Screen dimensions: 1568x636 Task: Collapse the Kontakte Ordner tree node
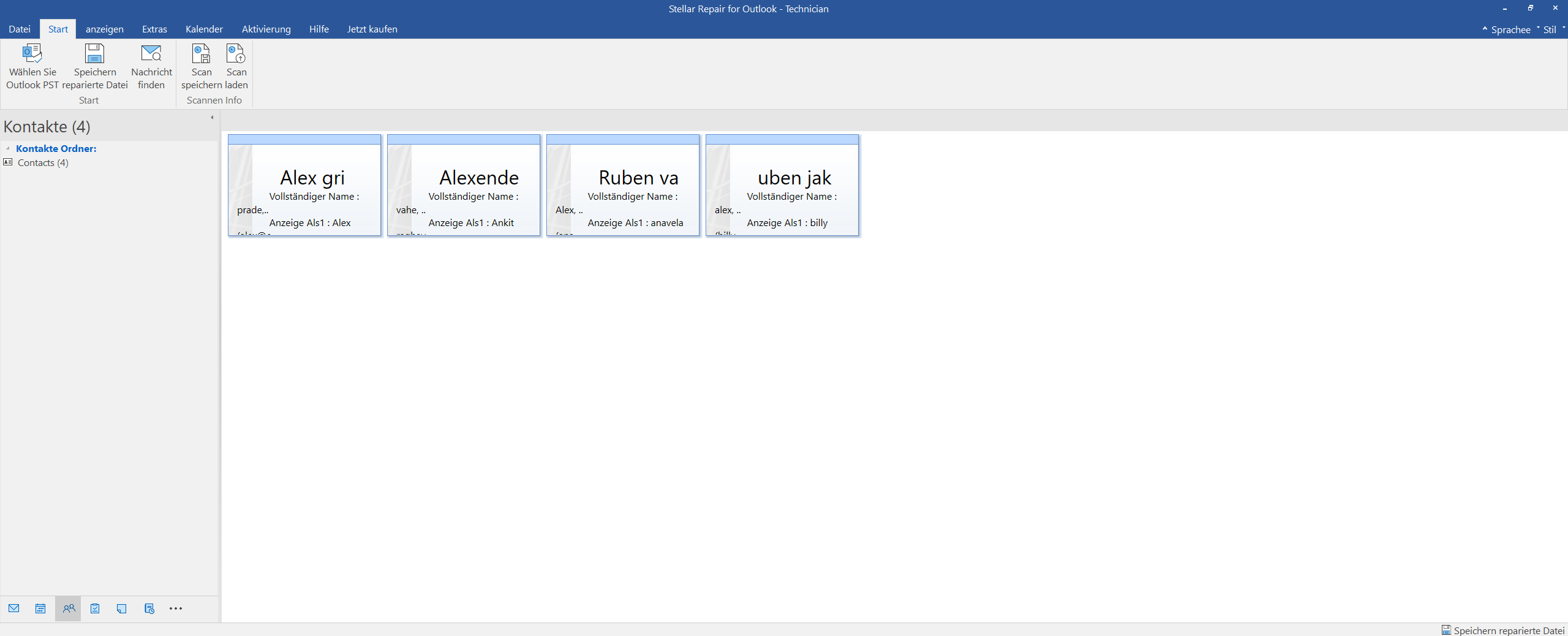pos(8,148)
